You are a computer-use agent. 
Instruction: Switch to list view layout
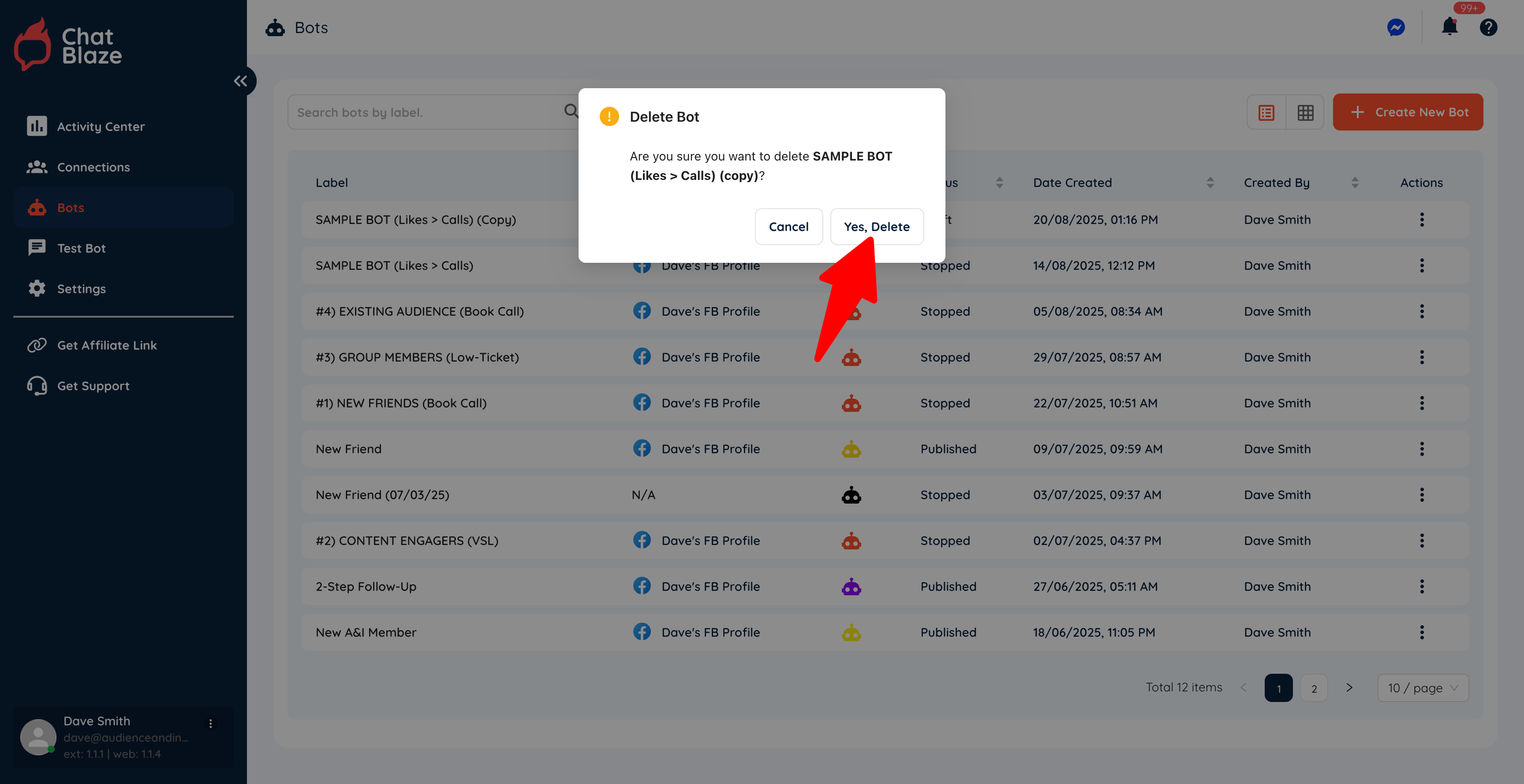click(x=1266, y=112)
